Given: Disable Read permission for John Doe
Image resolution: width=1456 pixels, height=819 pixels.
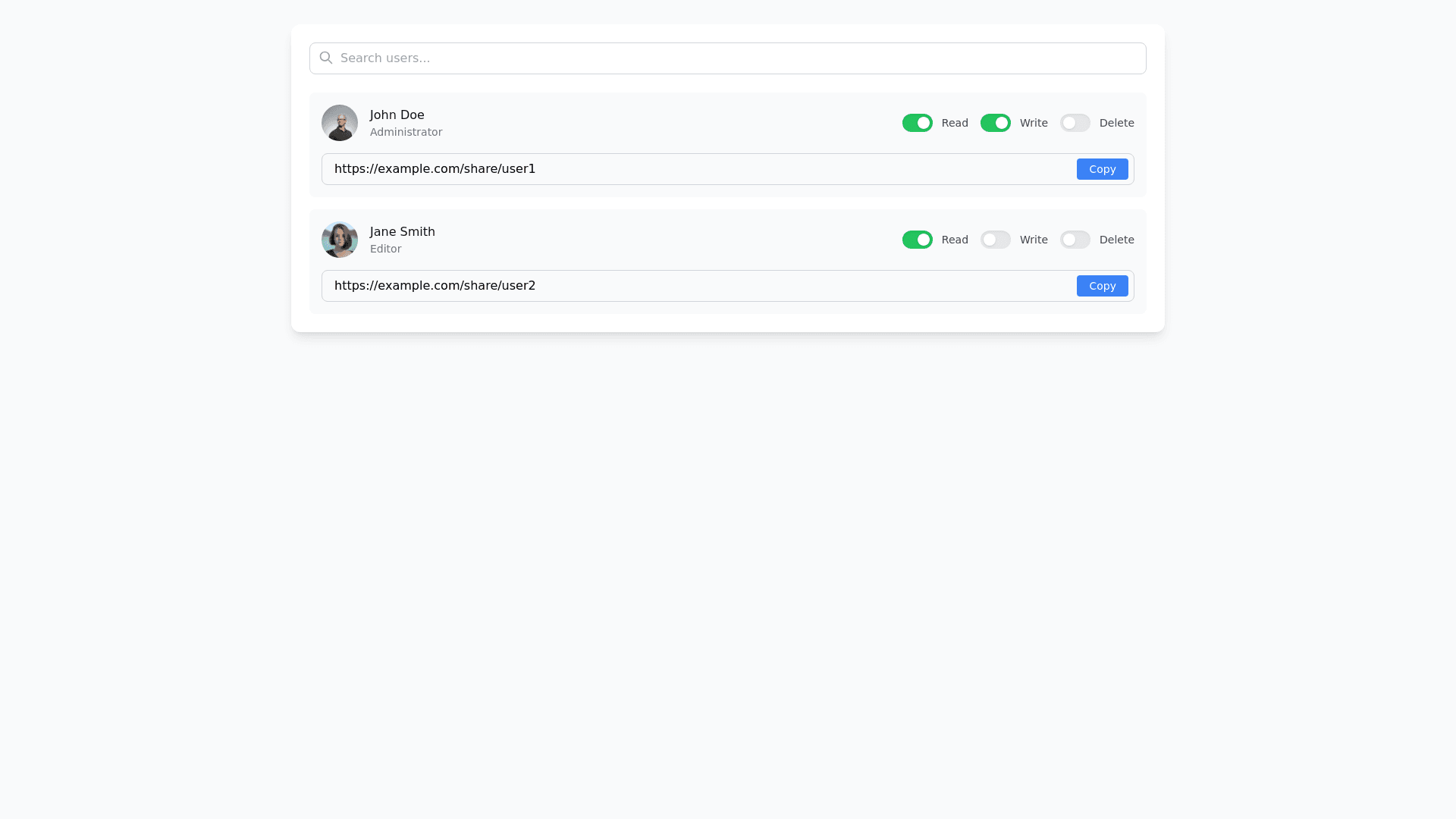Looking at the screenshot, I should point(917,123).
